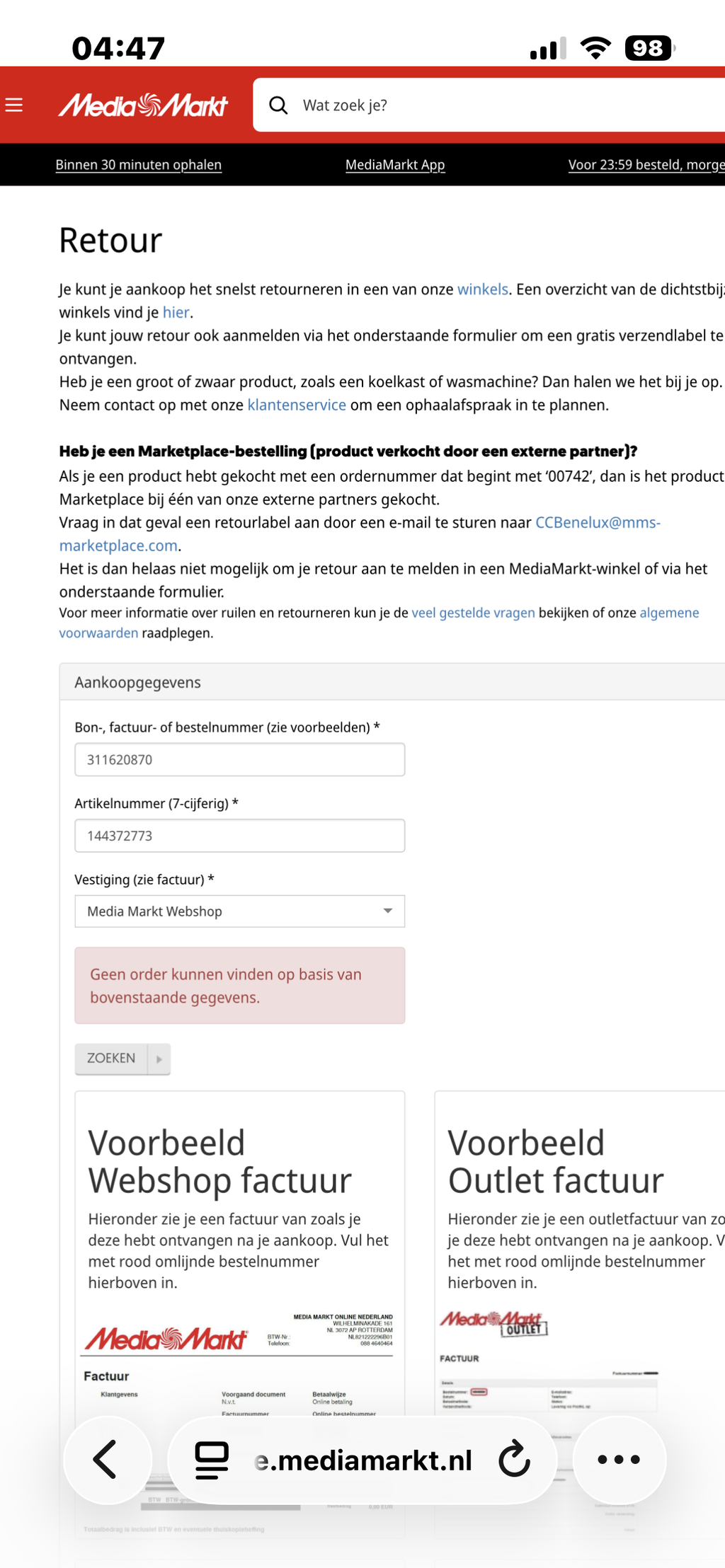This screenshot has width=725, height=1568.
Task: Click the 'winkels' link
Action: coord(483,289)
